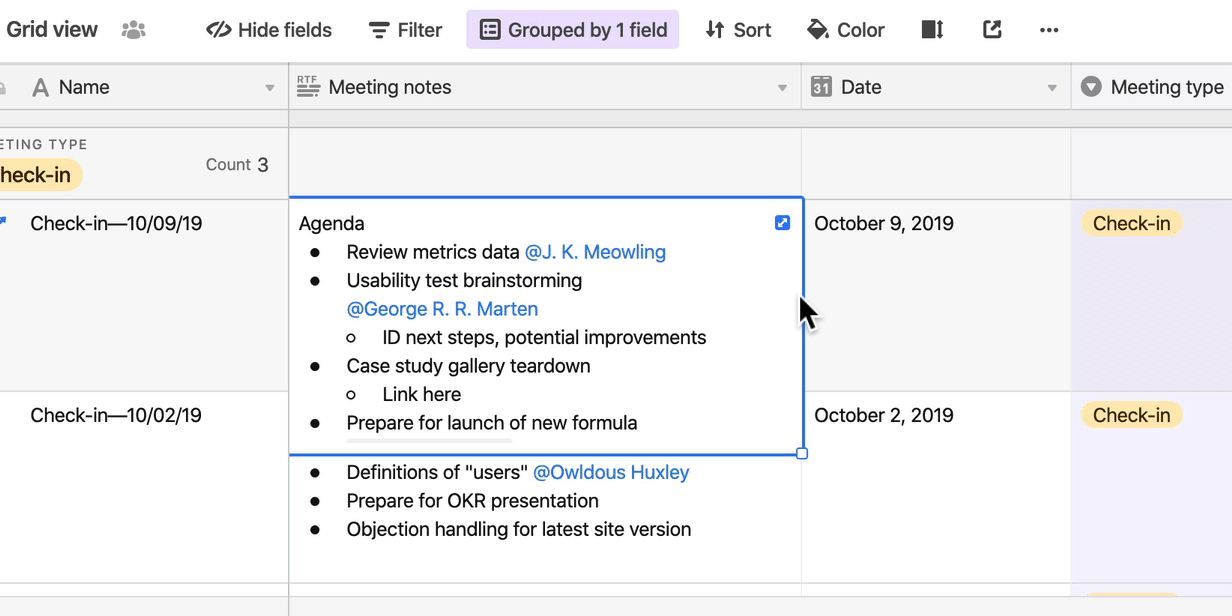This screenshot has width=1232, height=616.
Task: Click the @J. K. Meowling mention
Action: [x=595, y=252]
